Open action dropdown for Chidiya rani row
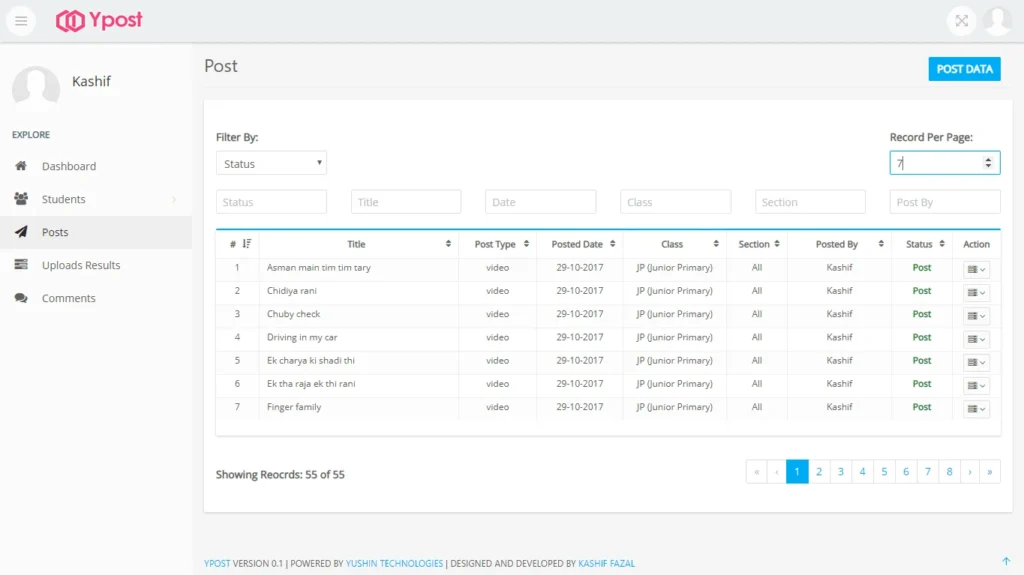 click(976, 293)
